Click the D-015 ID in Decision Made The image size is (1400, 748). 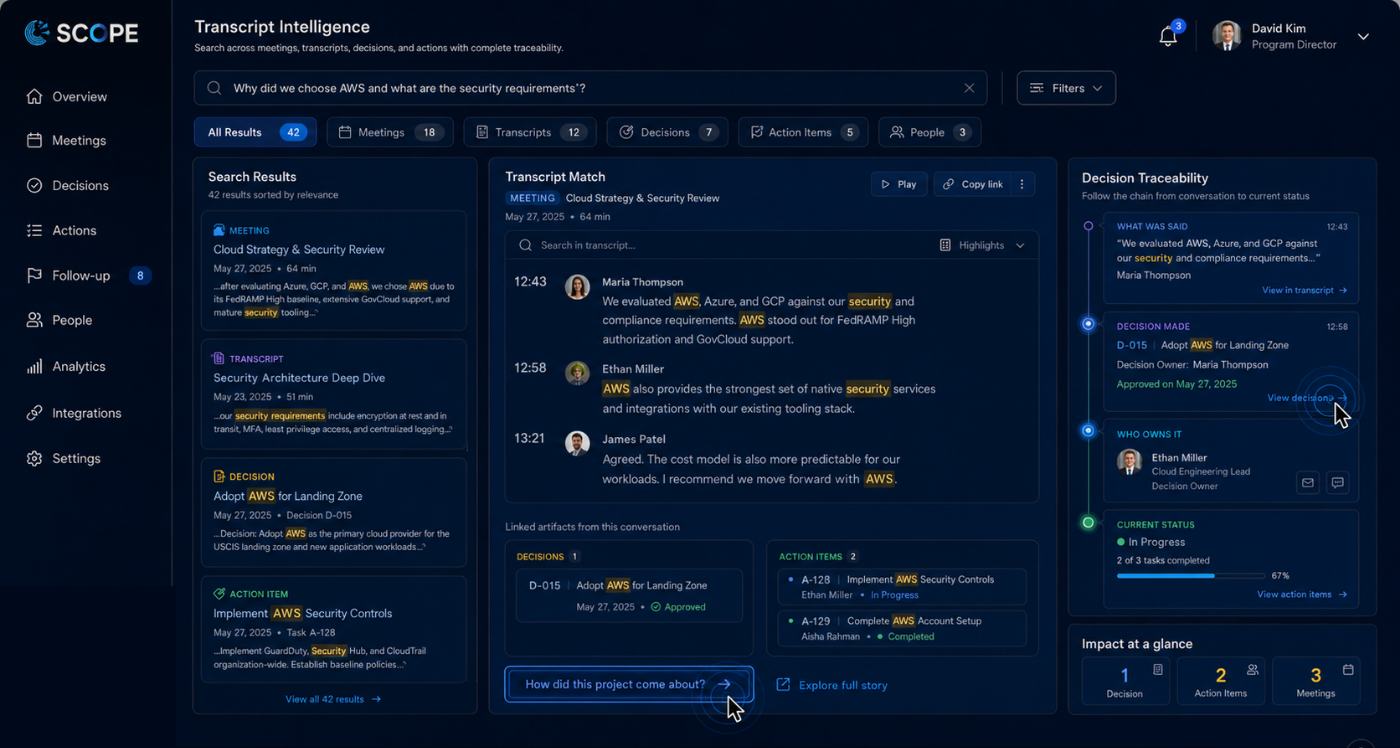[x=1132, y=345]
